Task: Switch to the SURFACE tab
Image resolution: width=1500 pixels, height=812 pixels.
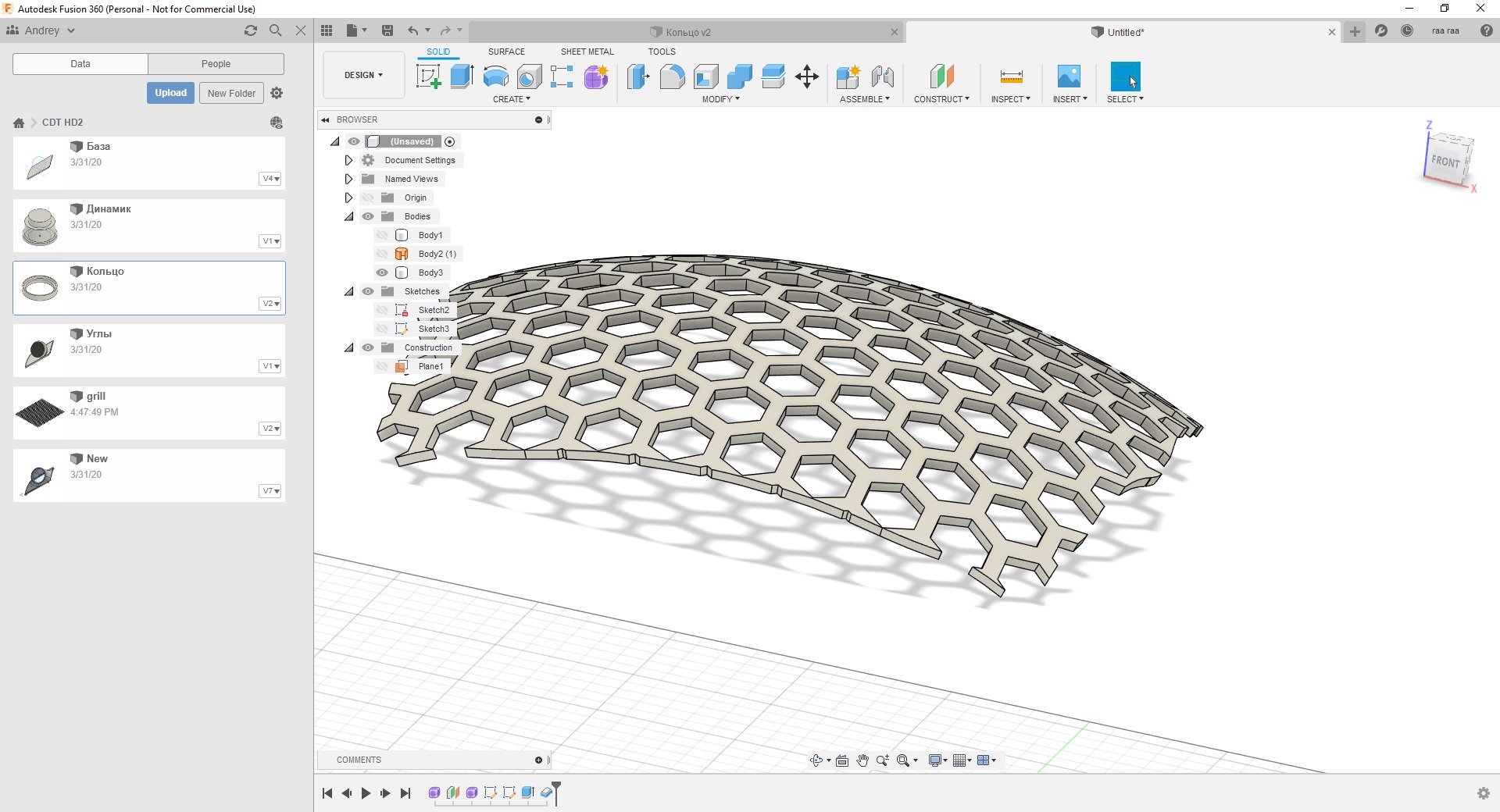Action: pos(506,52)
